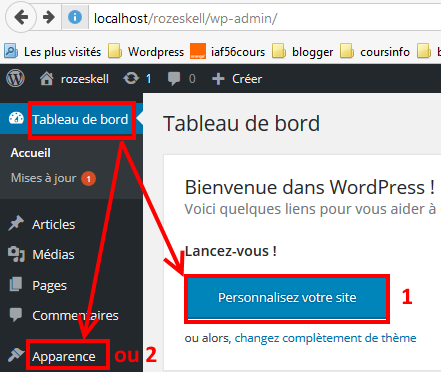Go back with the browser back arrow
The width and height of the screenshot is (441, 372).
pyautogui.click(x=21, y=17)
